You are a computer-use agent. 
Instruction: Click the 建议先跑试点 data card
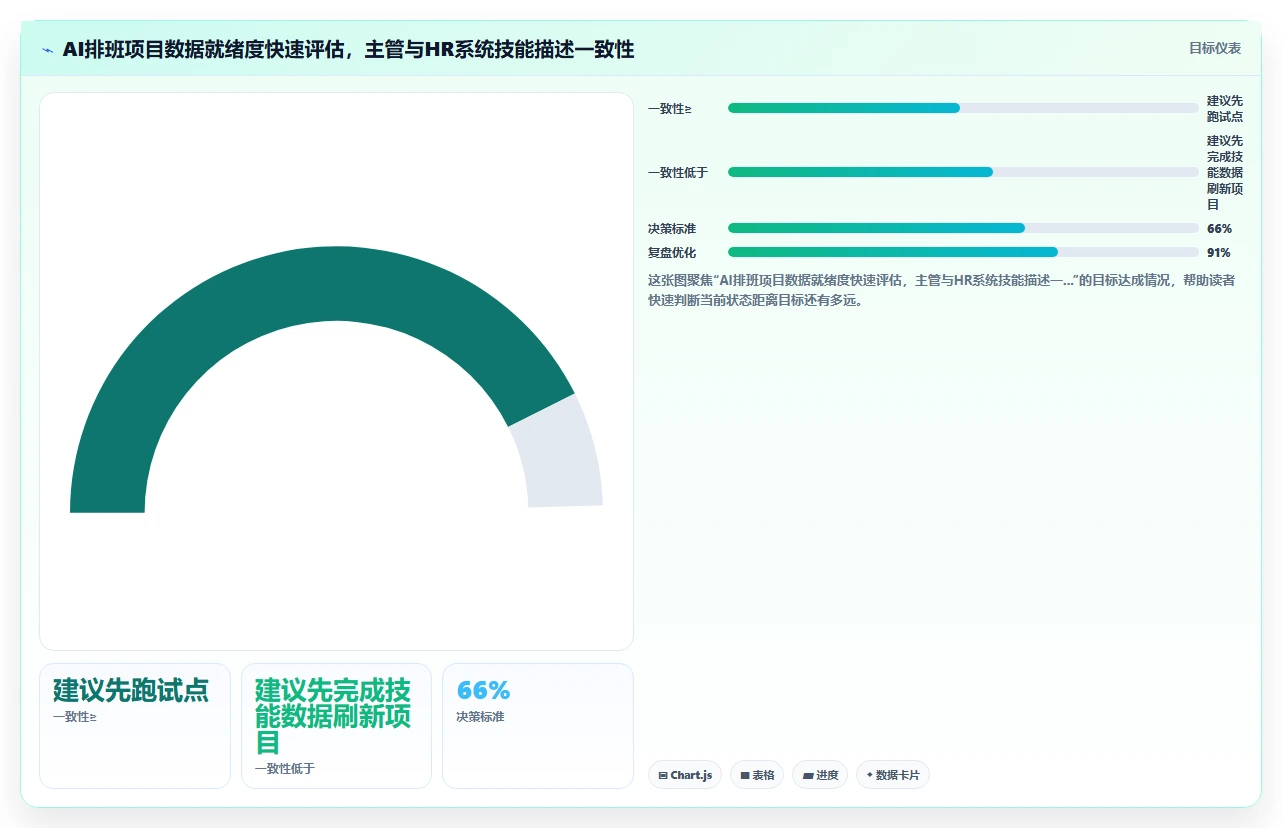(135, 726)
